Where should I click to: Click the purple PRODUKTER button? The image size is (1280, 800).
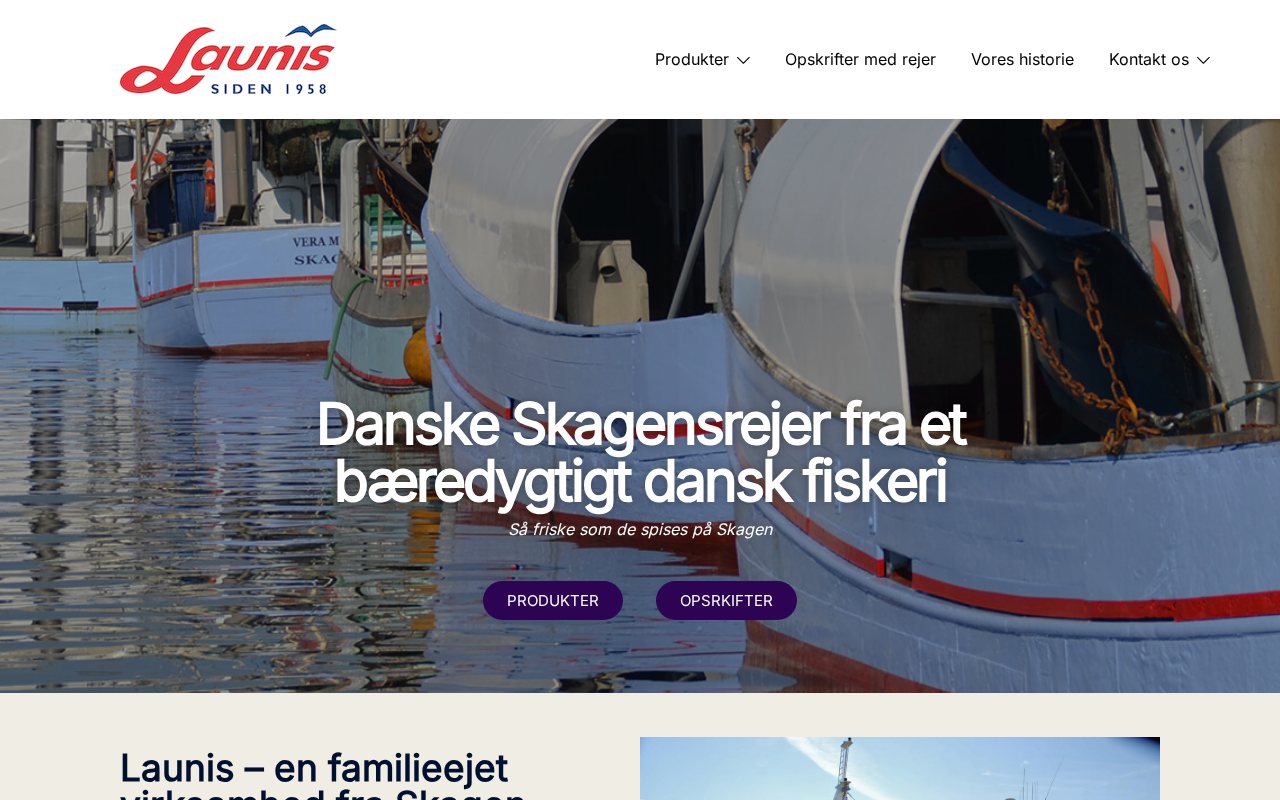[553, 600]
